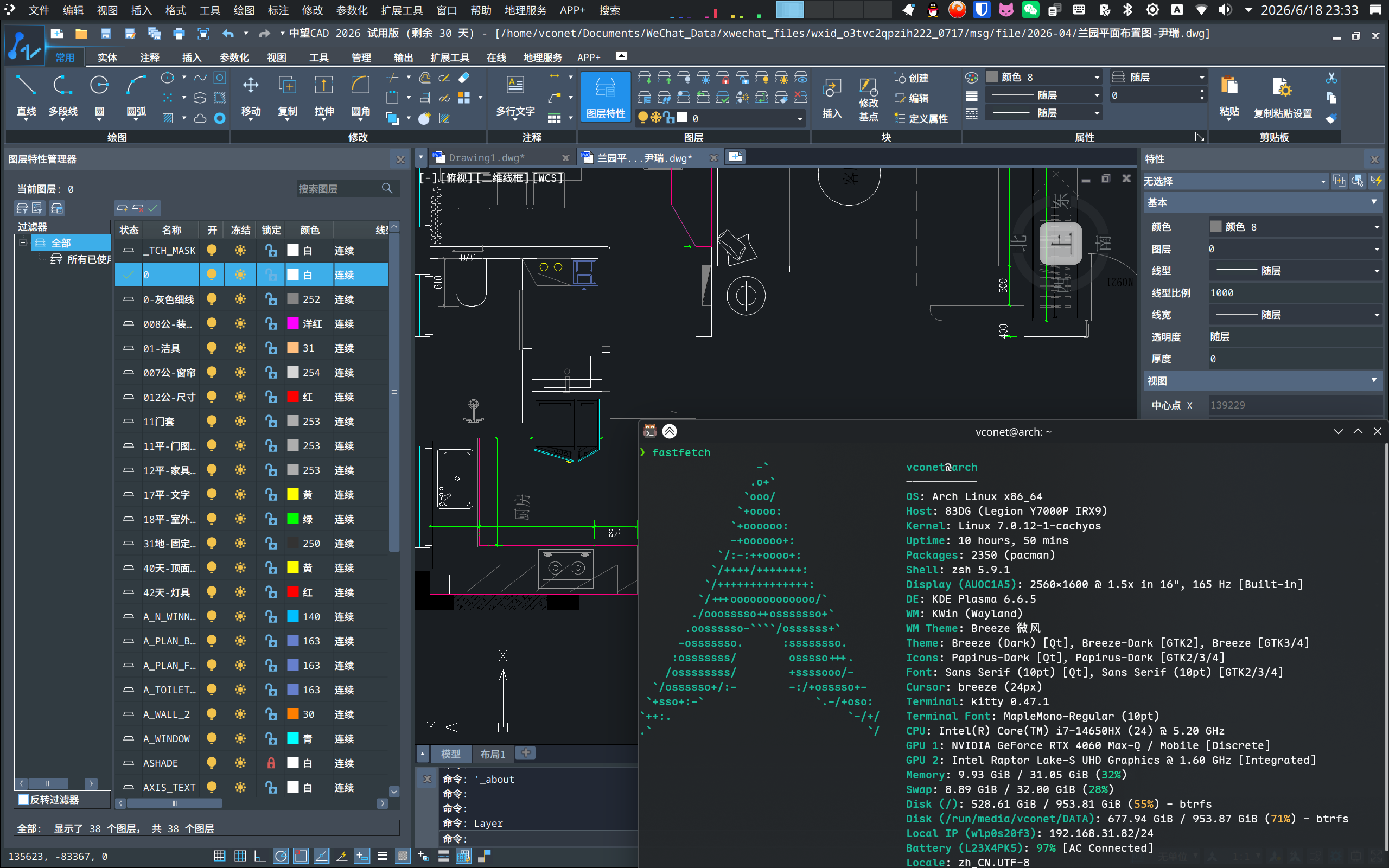Add a new layout with plus button
This screenshot has height=868, width=1389.
pos(526,752)
